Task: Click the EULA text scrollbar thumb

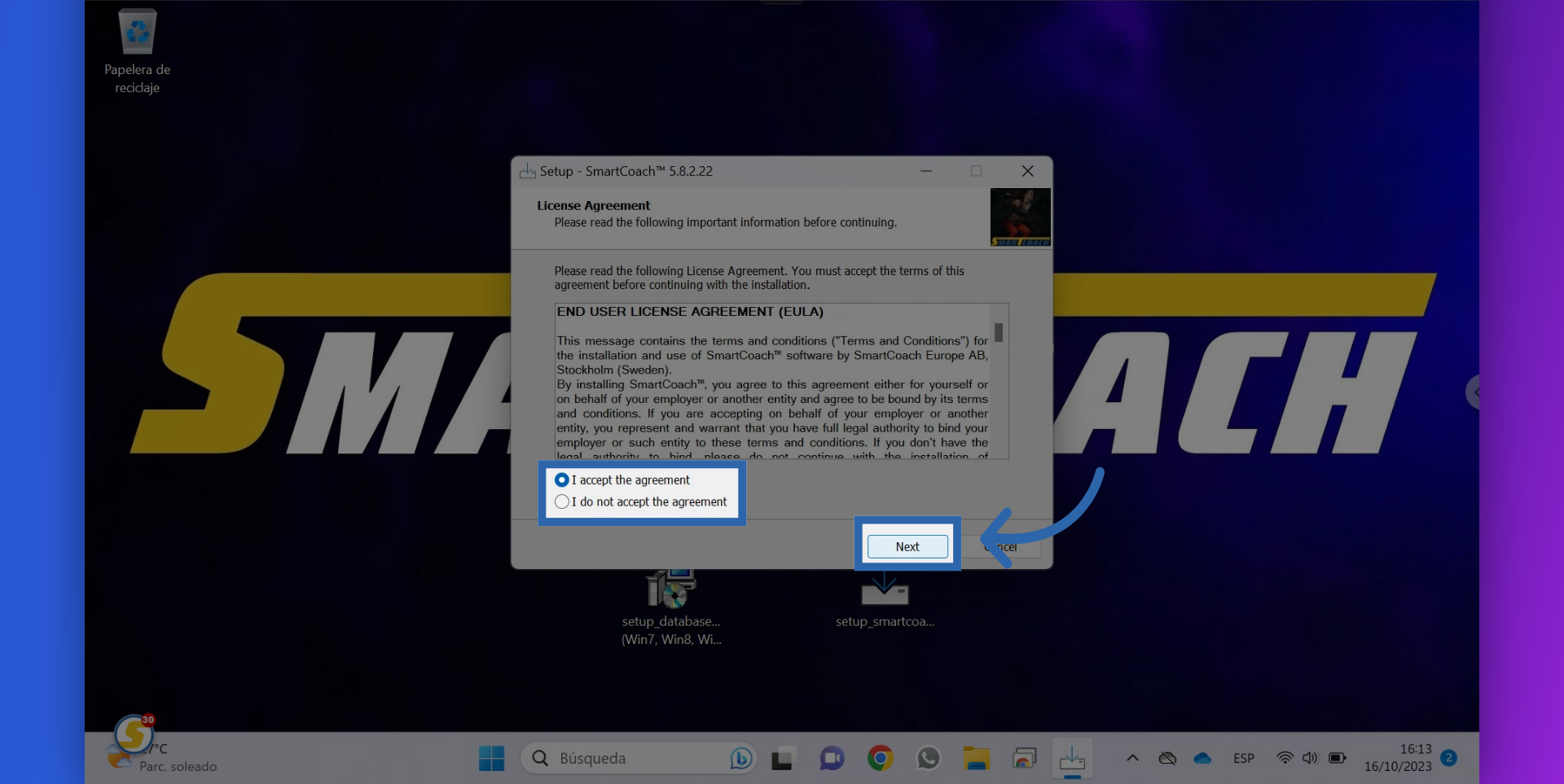Action: tap(999, 332)
